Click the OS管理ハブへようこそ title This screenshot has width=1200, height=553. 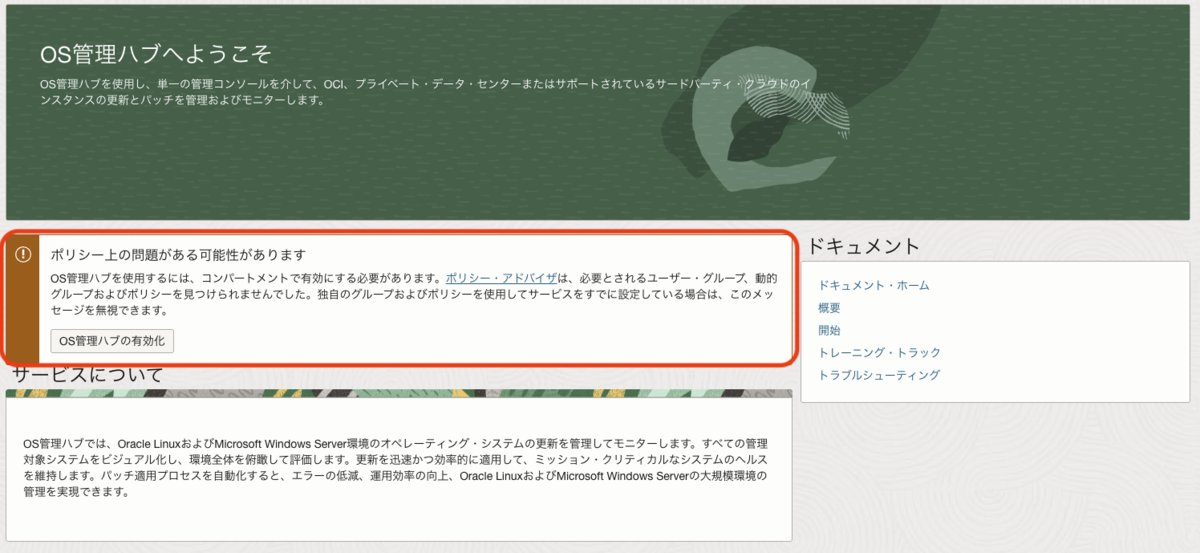pyautogui.click(x=155, y=54)
